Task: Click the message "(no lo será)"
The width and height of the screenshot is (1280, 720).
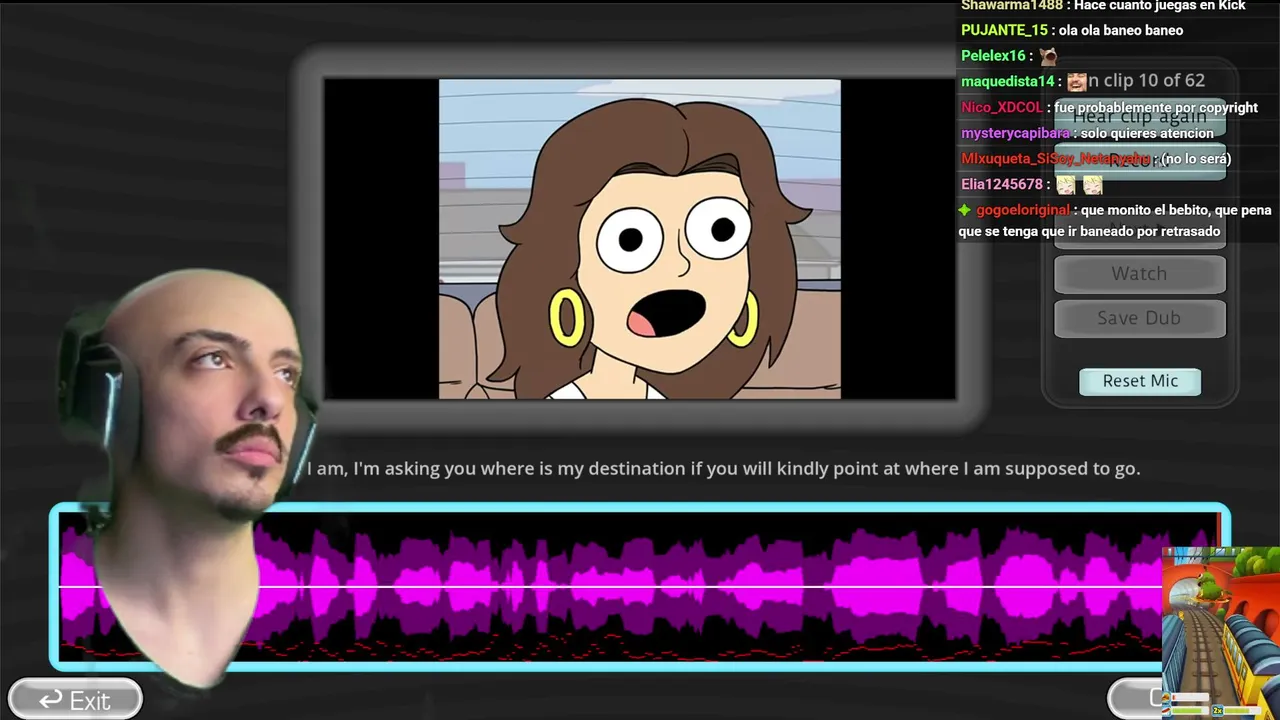Action: click(x=1196, y=159)
